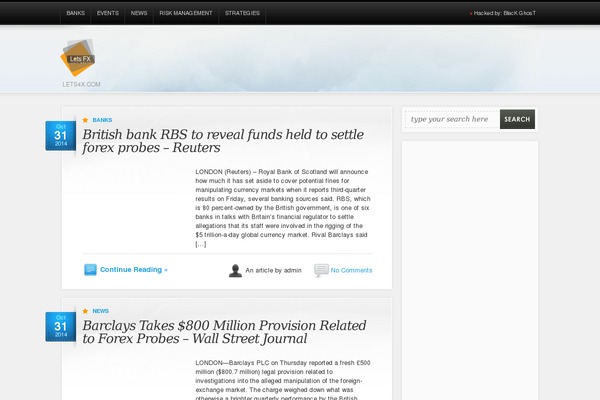Image resolution: width=600 pixels, height=400 pixels.
Task: Open the NEWS category link above Barclays article
Action: [101, 311]
